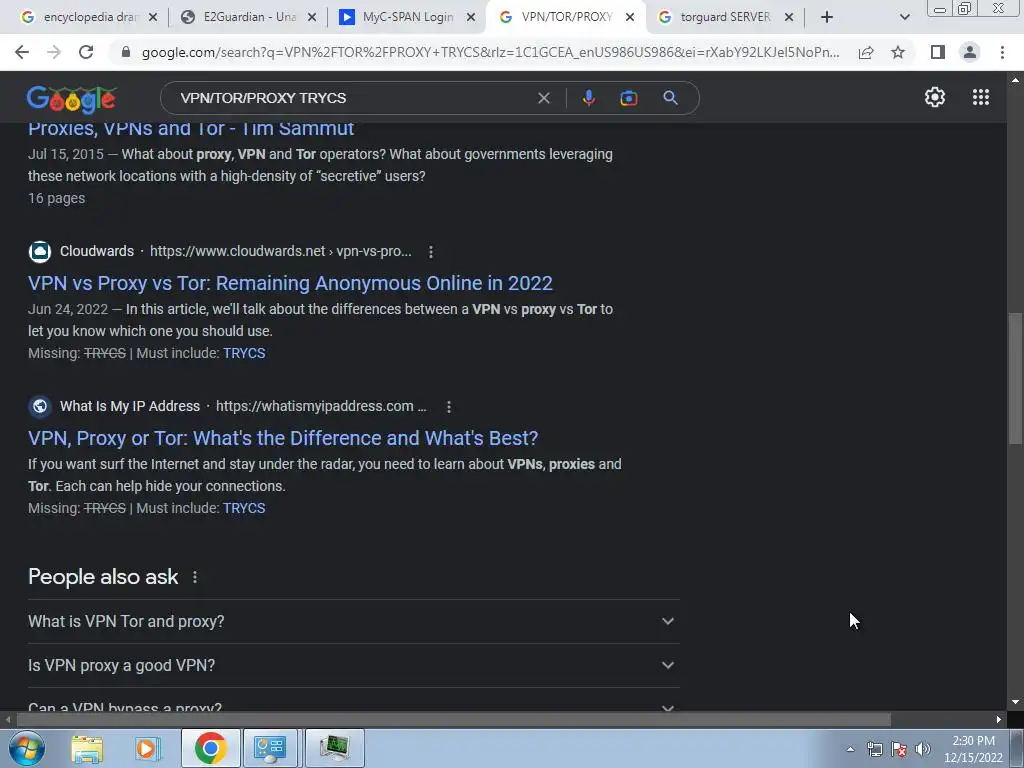Clear the search box with X
This screenshot has width=1024, height=768.
pos(543,98)
